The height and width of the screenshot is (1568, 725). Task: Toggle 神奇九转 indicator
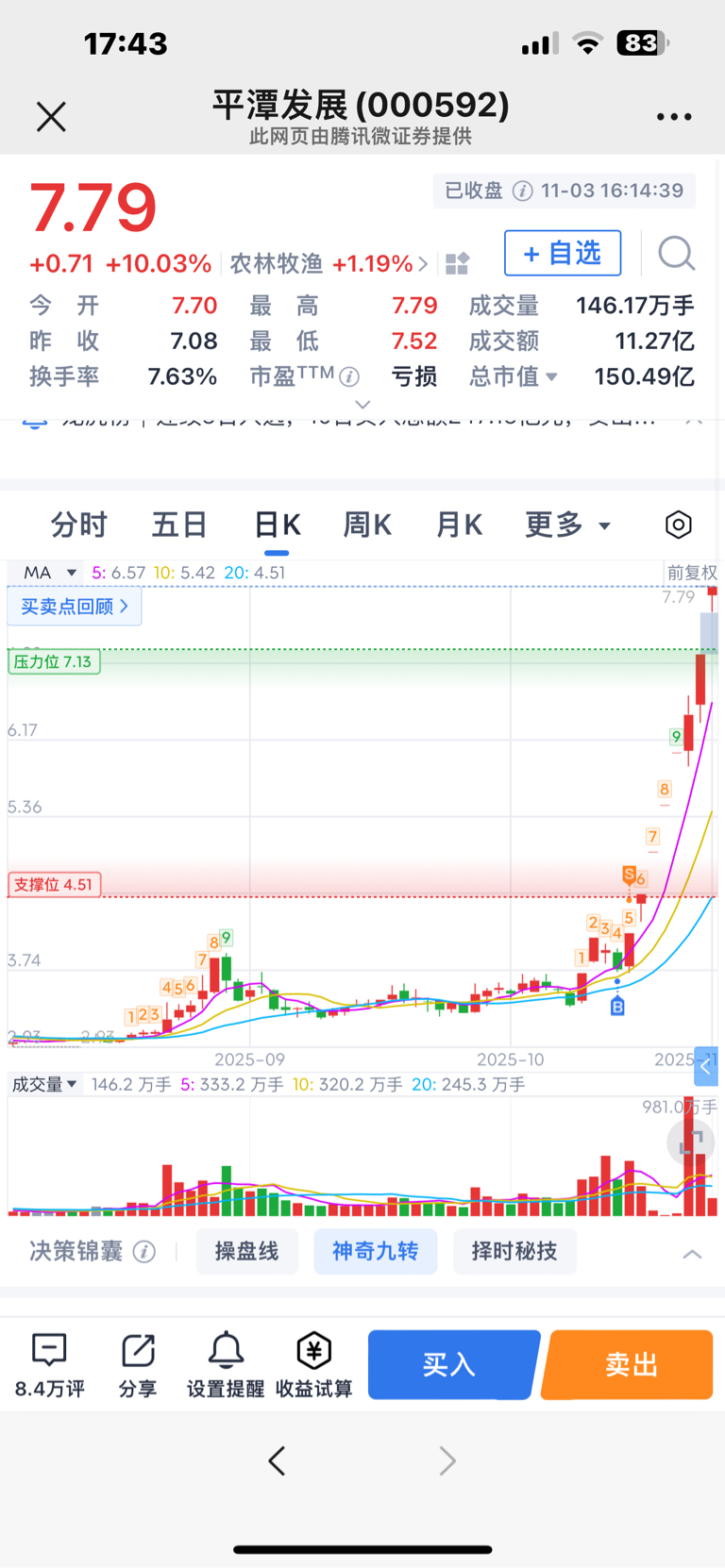point(375,1252)
